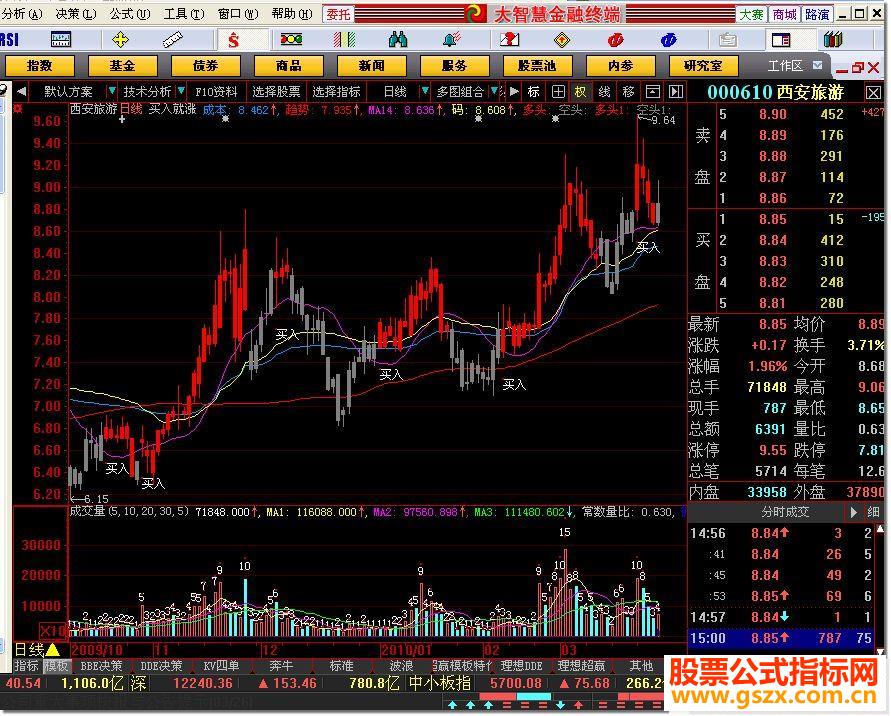The width and height of the screenshot is (891, 716).
Task: Toggle the 指标 mode at bottom left
Action: [26, 665]
